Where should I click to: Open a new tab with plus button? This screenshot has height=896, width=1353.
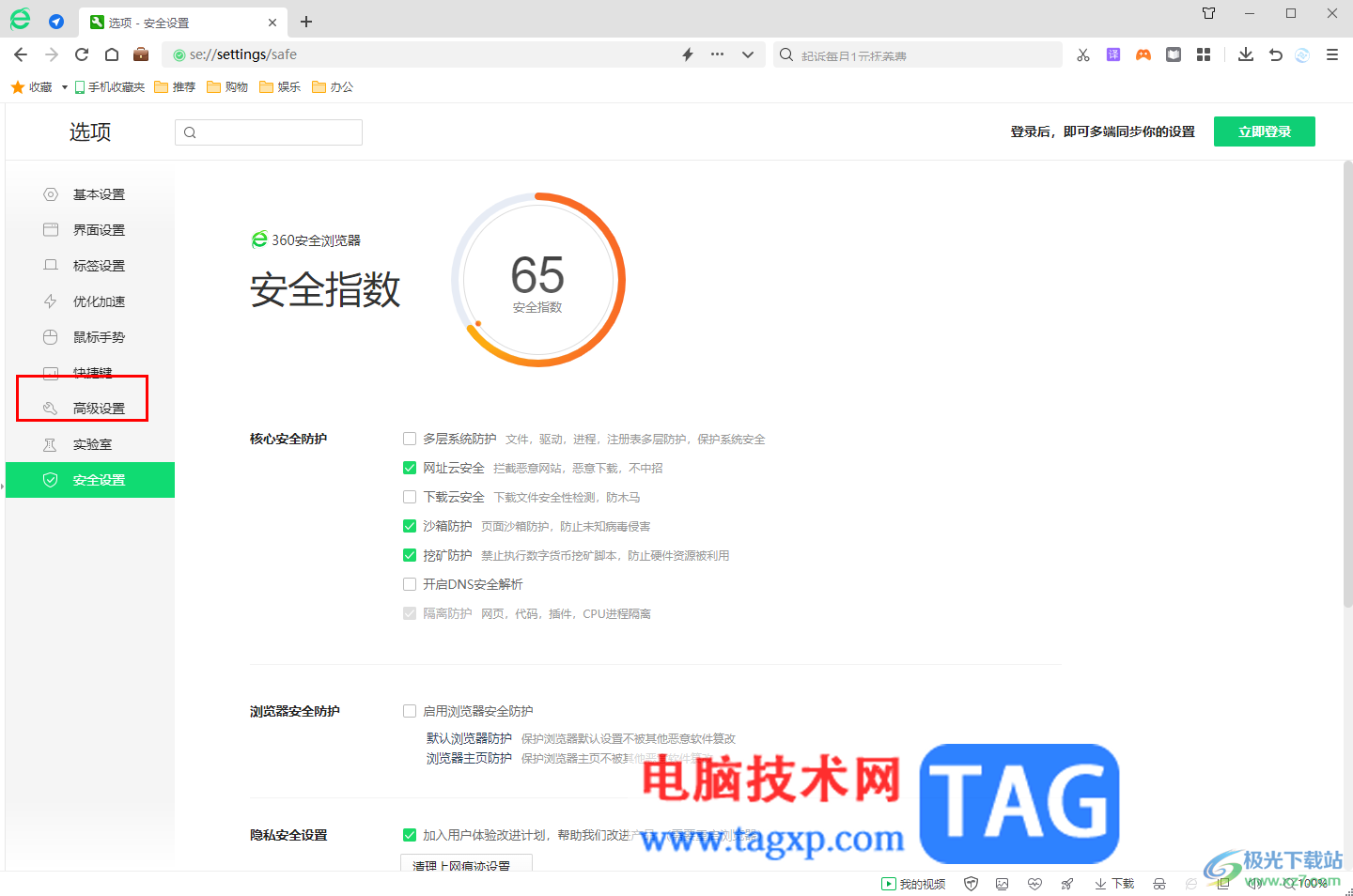[x=306, y=22]
